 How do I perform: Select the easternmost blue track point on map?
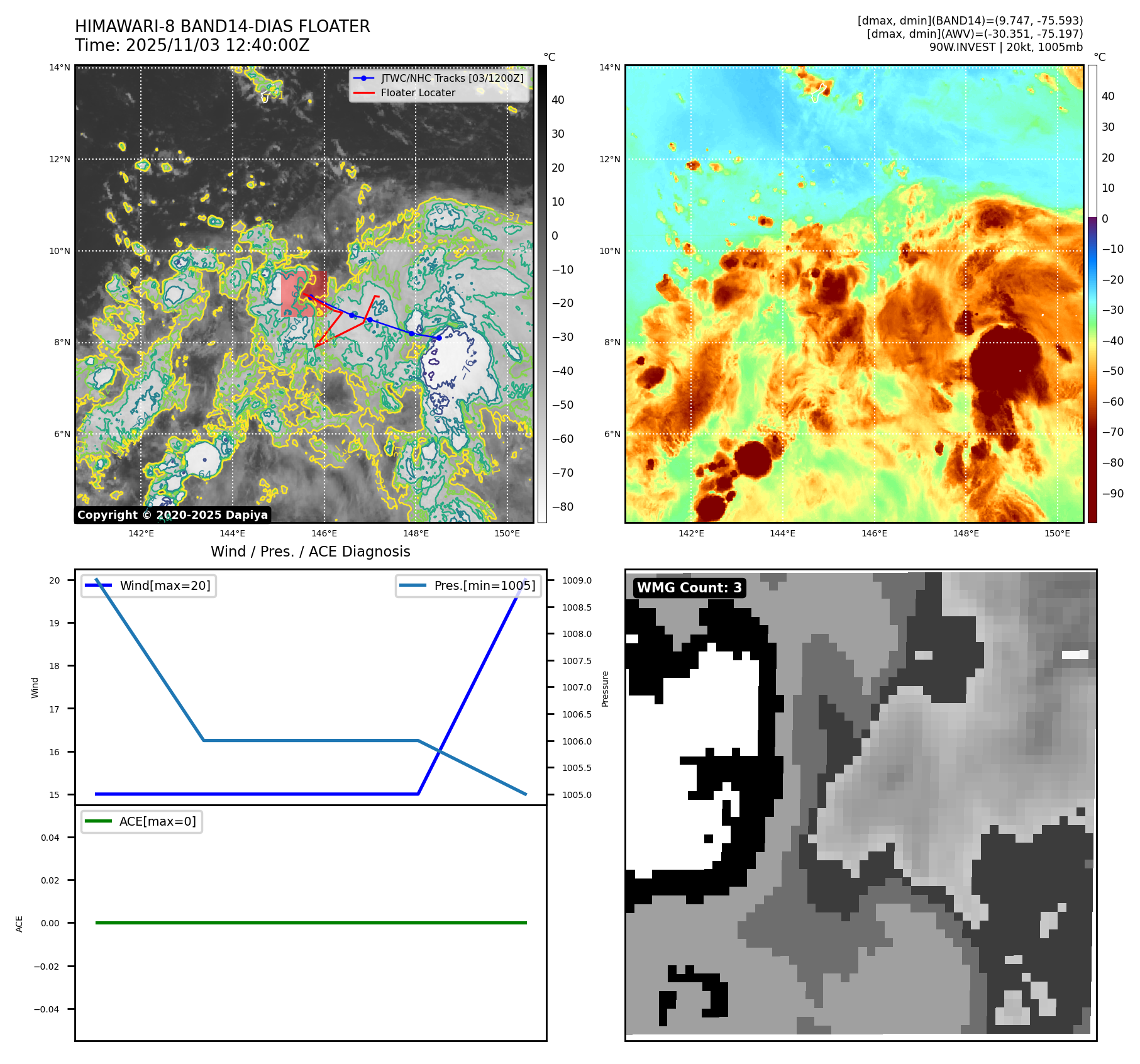[x=439, y=338]
